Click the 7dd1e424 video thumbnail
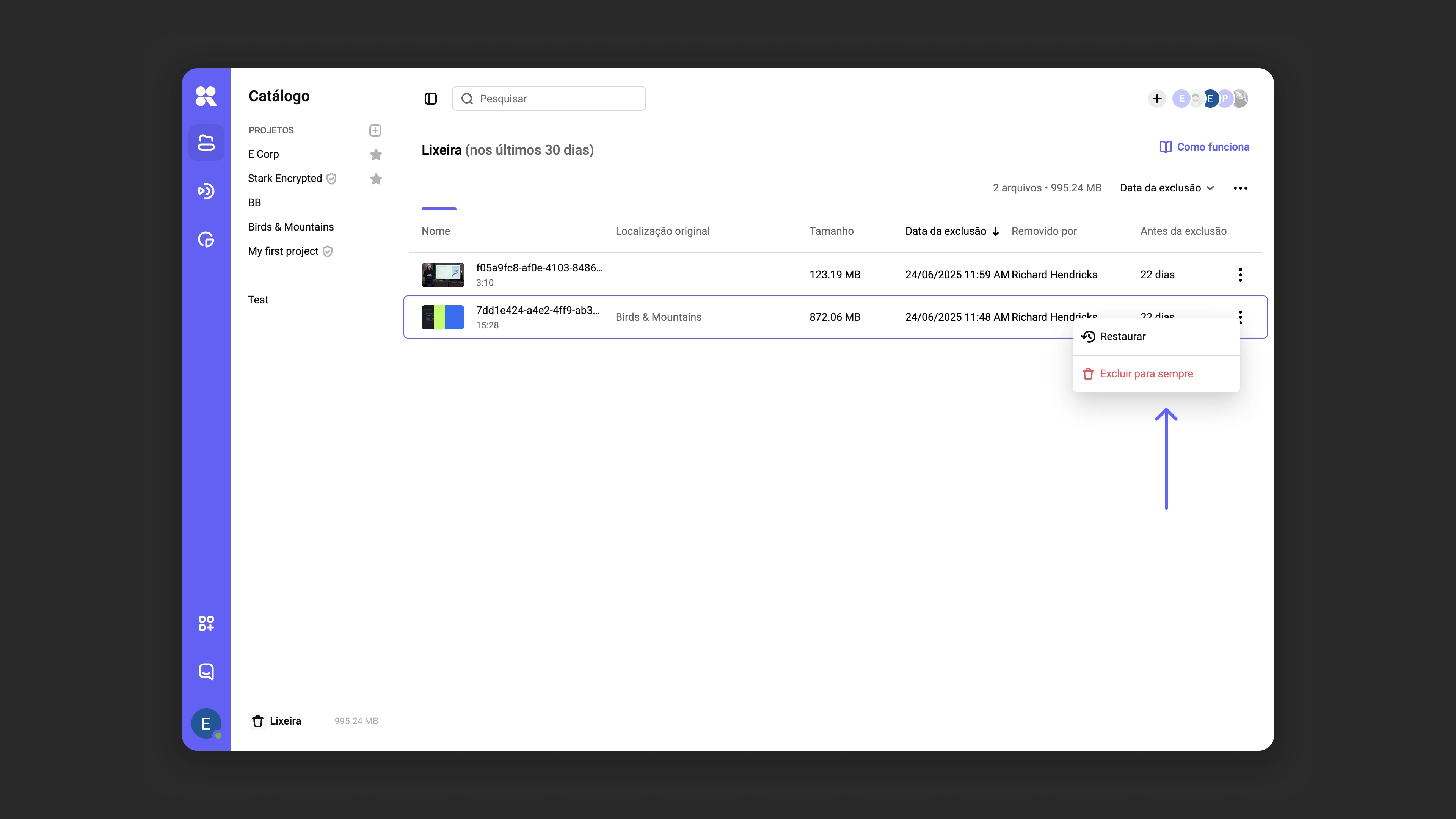Image resolution: width=1456 pixels, height=819 pixels. pyautogui.click(x=442, y=317)
